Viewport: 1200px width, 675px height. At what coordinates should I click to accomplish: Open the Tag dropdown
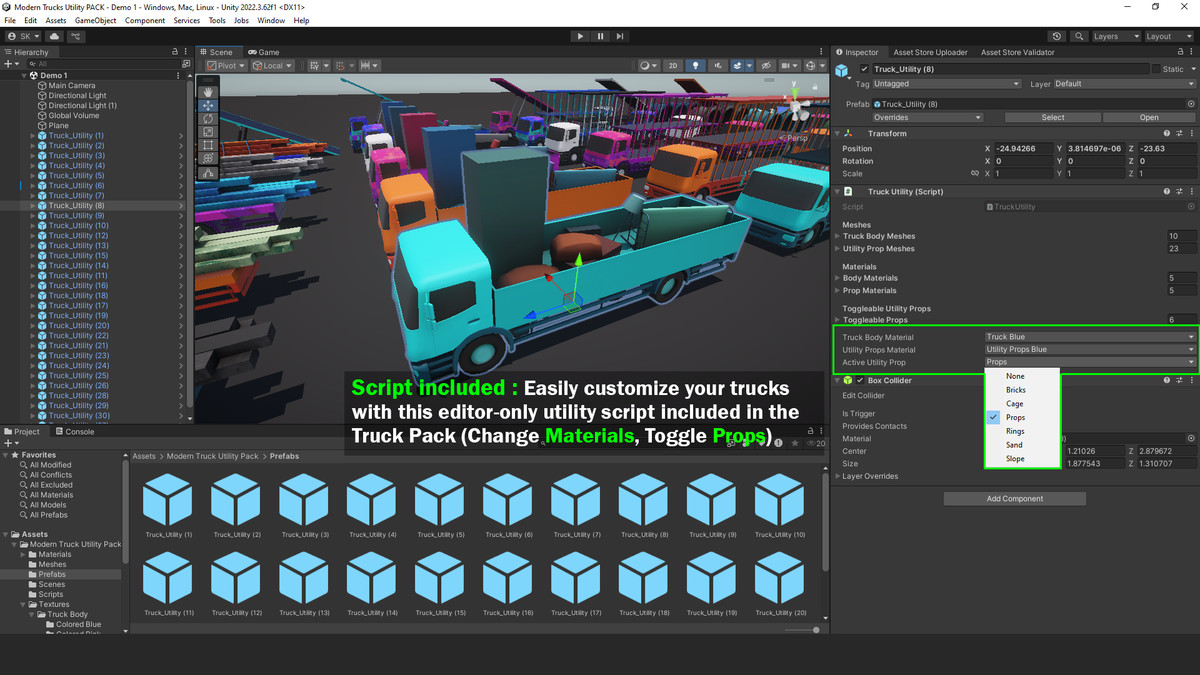[x=947, y=84]
